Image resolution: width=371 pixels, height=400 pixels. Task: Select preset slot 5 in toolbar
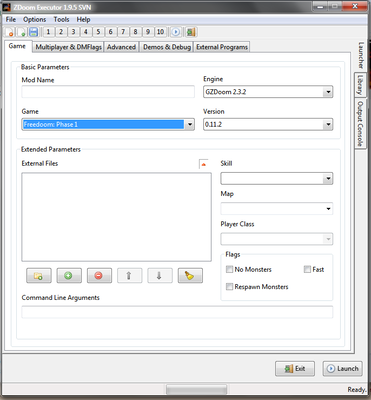[x=98, y=32]
